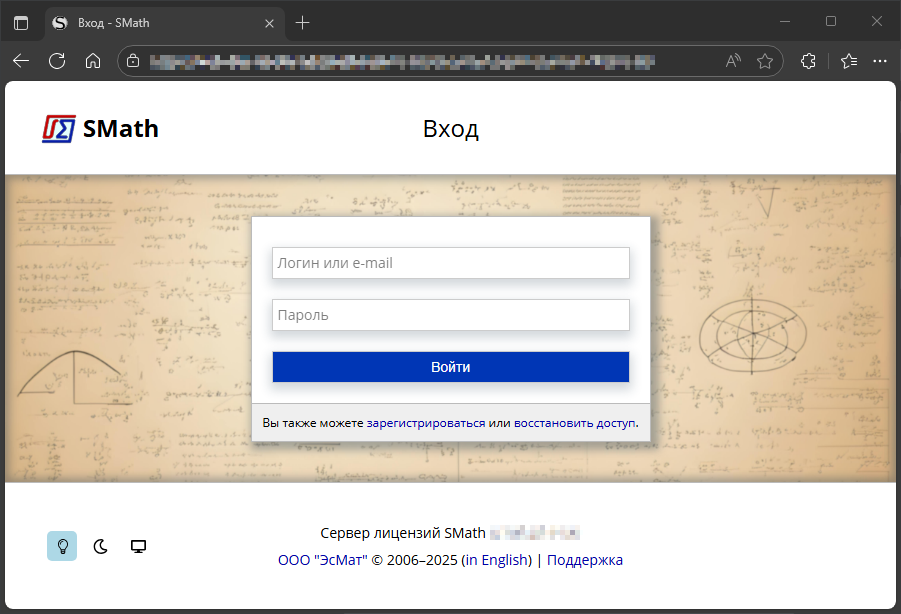
Task: Add this page to favorites
Action: 765,61
